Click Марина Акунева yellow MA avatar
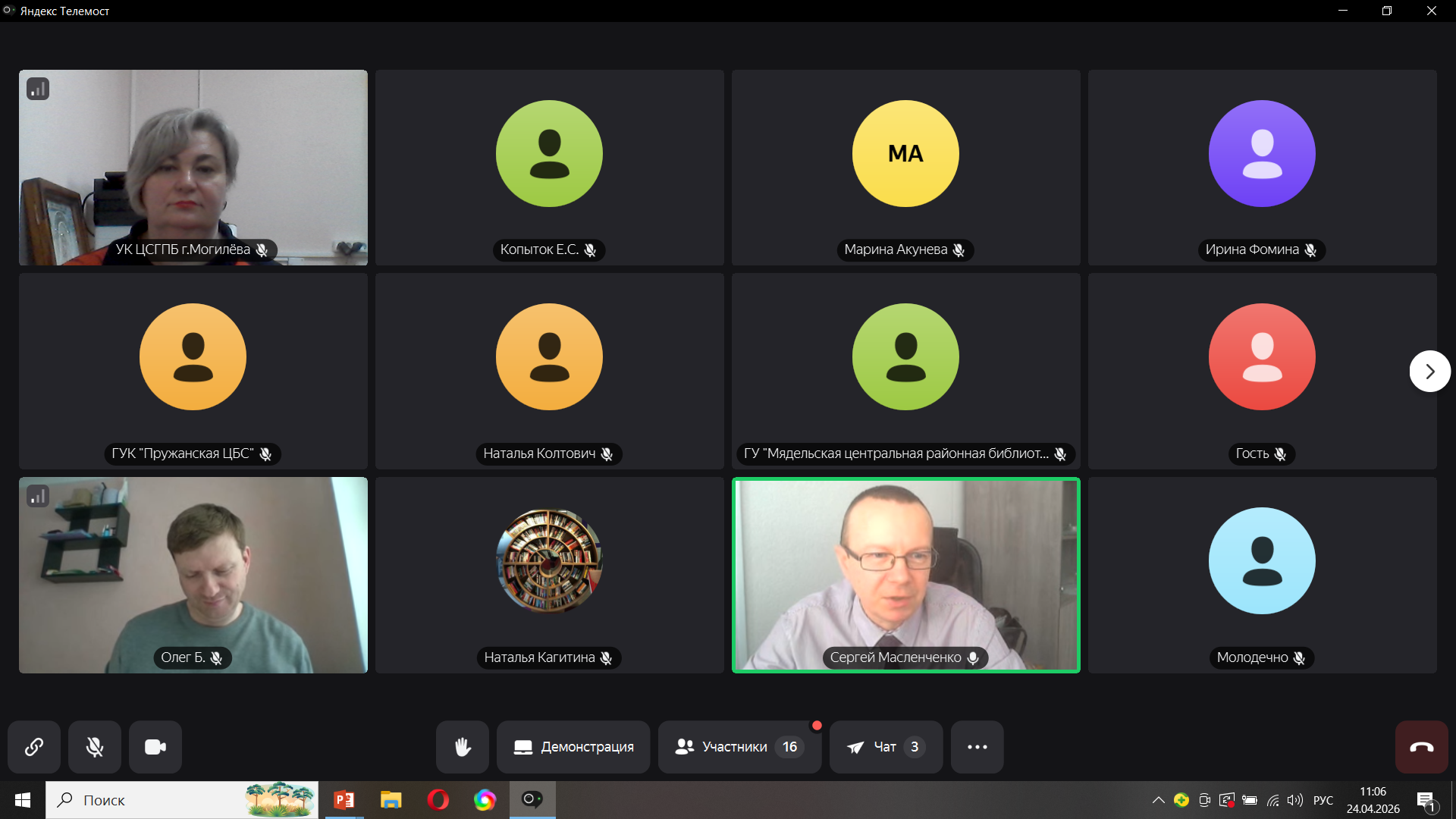 [905, 154]
